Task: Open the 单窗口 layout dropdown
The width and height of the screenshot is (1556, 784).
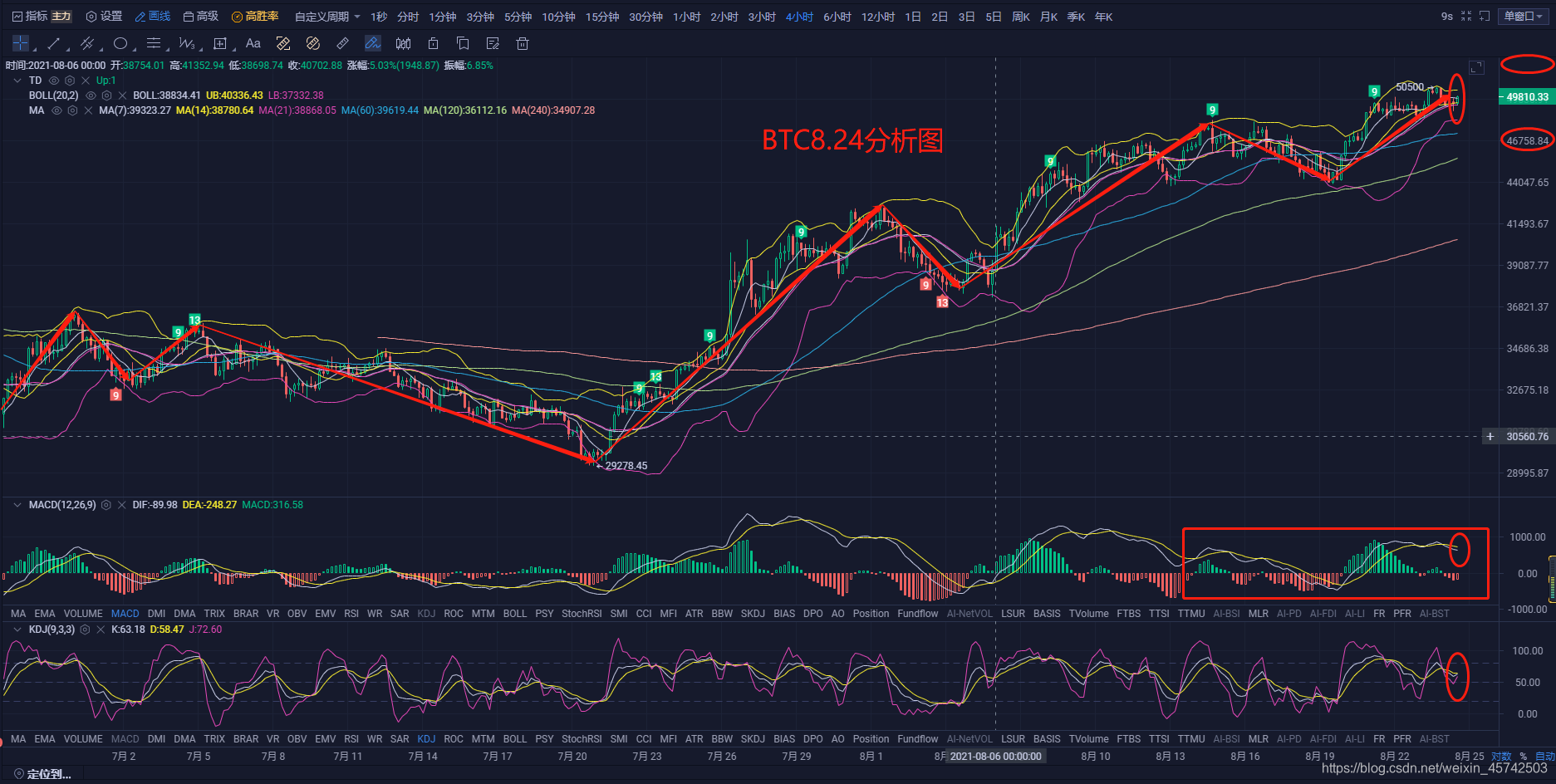Action: tap(1523, 16)
